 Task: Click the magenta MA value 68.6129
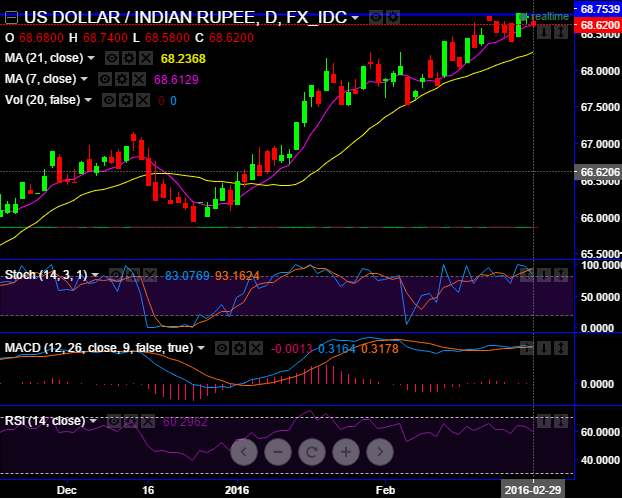tap(176, 80)
